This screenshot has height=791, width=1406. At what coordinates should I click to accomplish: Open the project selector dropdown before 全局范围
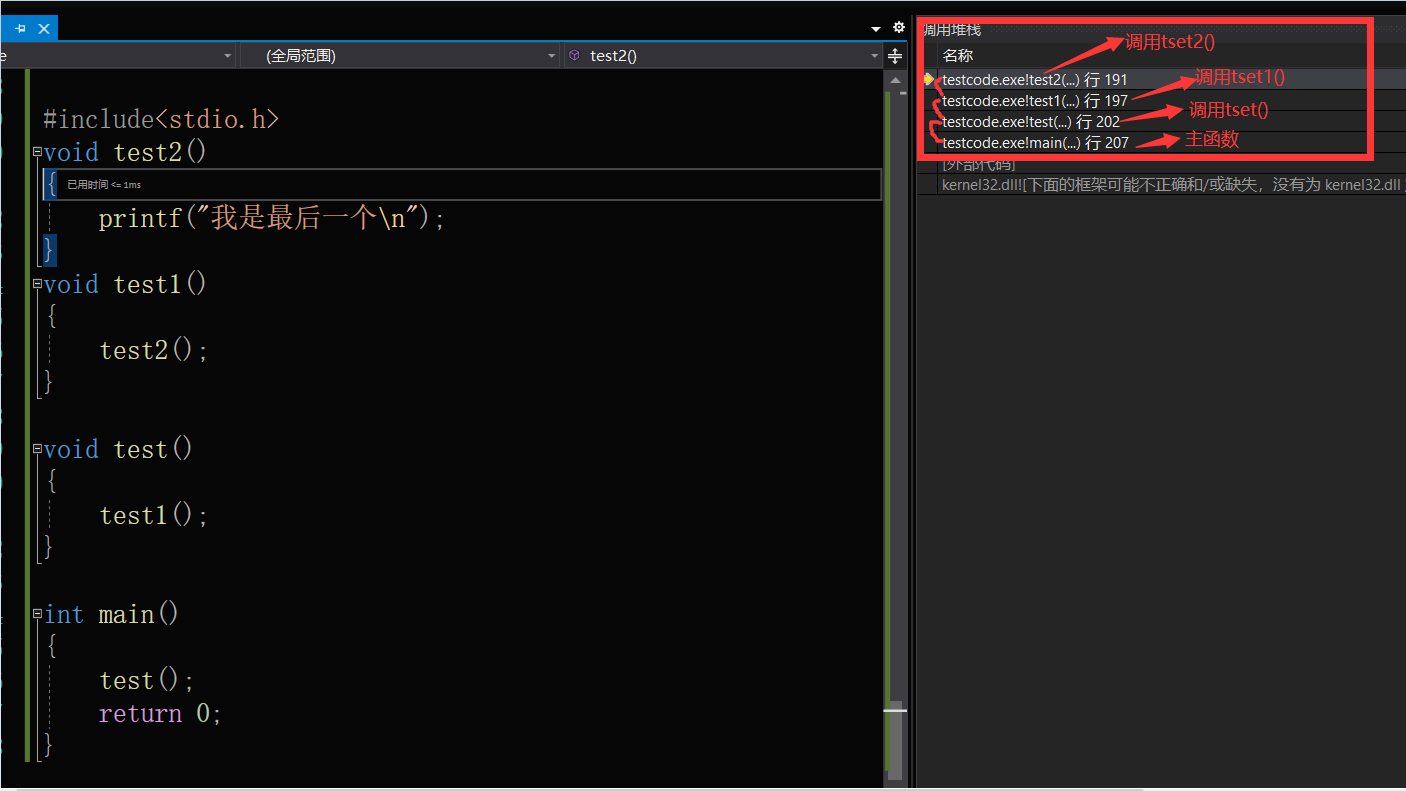(118, 56)
